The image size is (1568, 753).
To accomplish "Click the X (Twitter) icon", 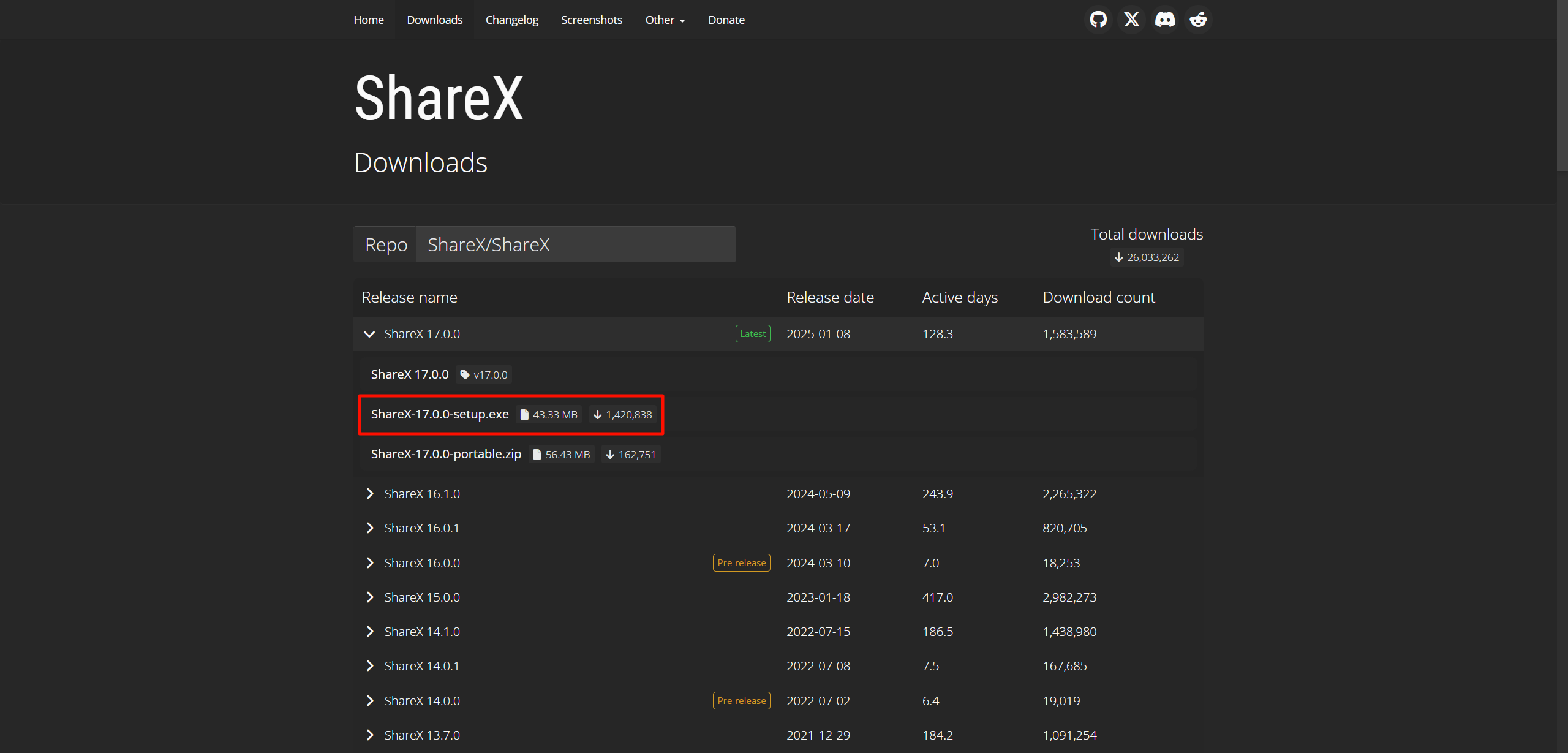I will point(1131,19).
